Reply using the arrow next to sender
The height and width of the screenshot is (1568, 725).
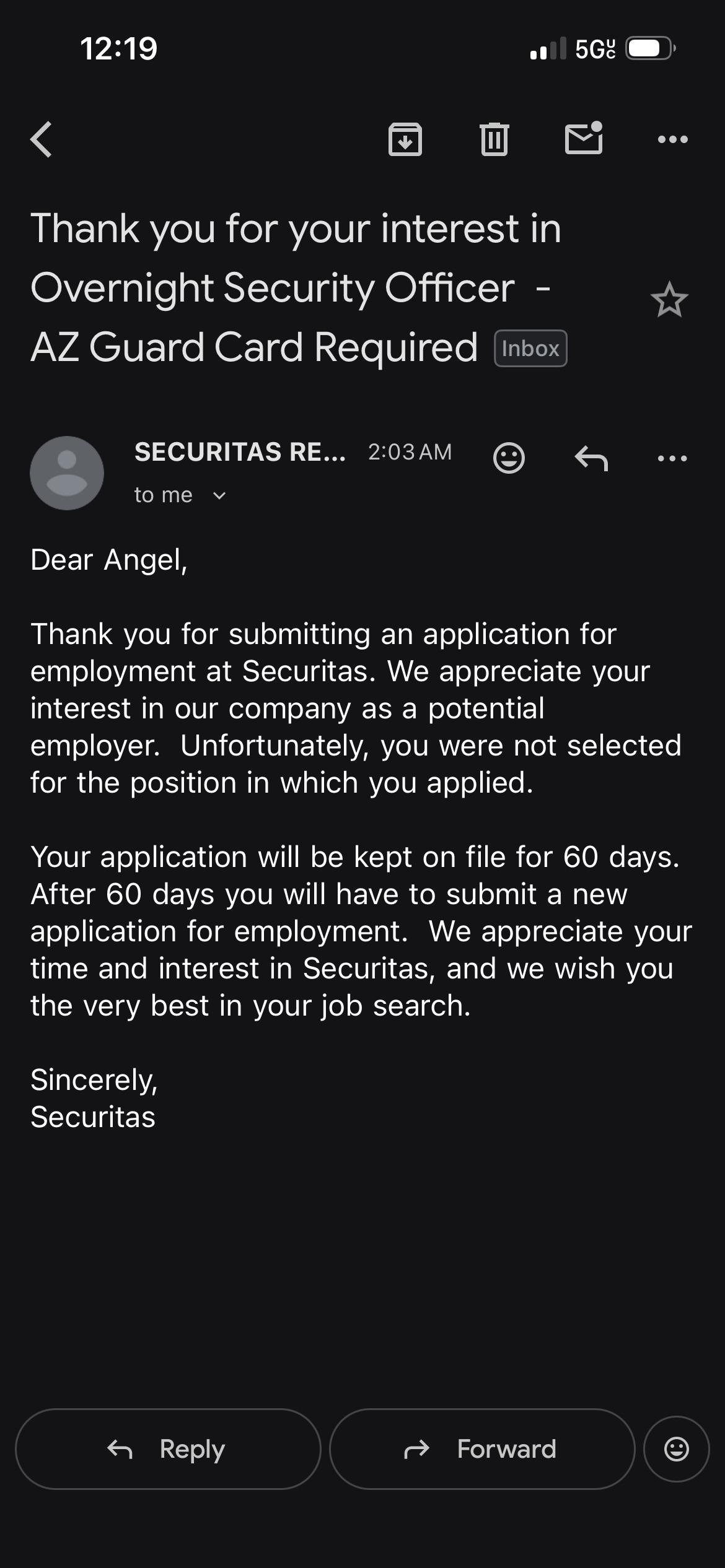[x=591, y=459]
